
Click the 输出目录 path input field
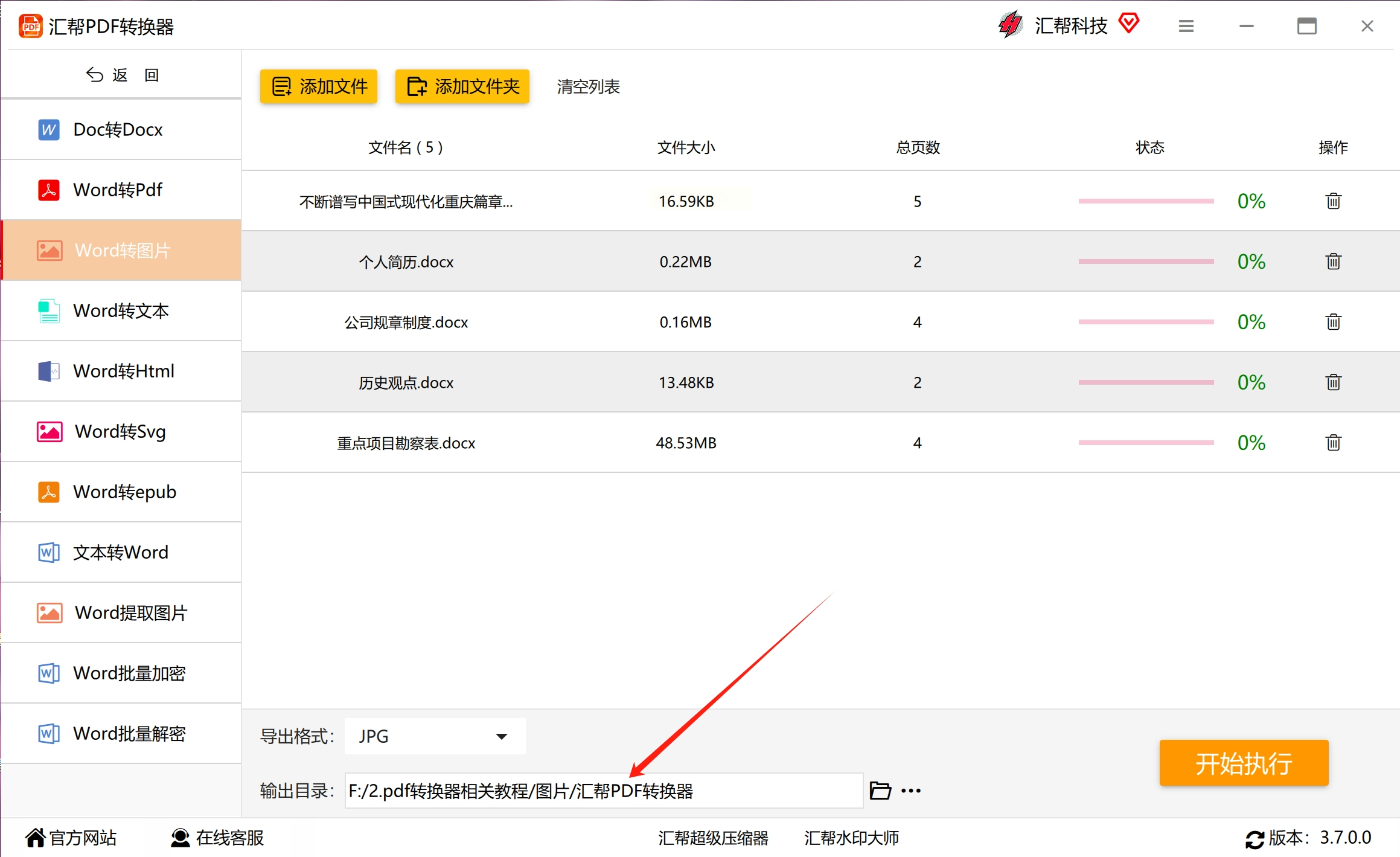coord(603,791)
